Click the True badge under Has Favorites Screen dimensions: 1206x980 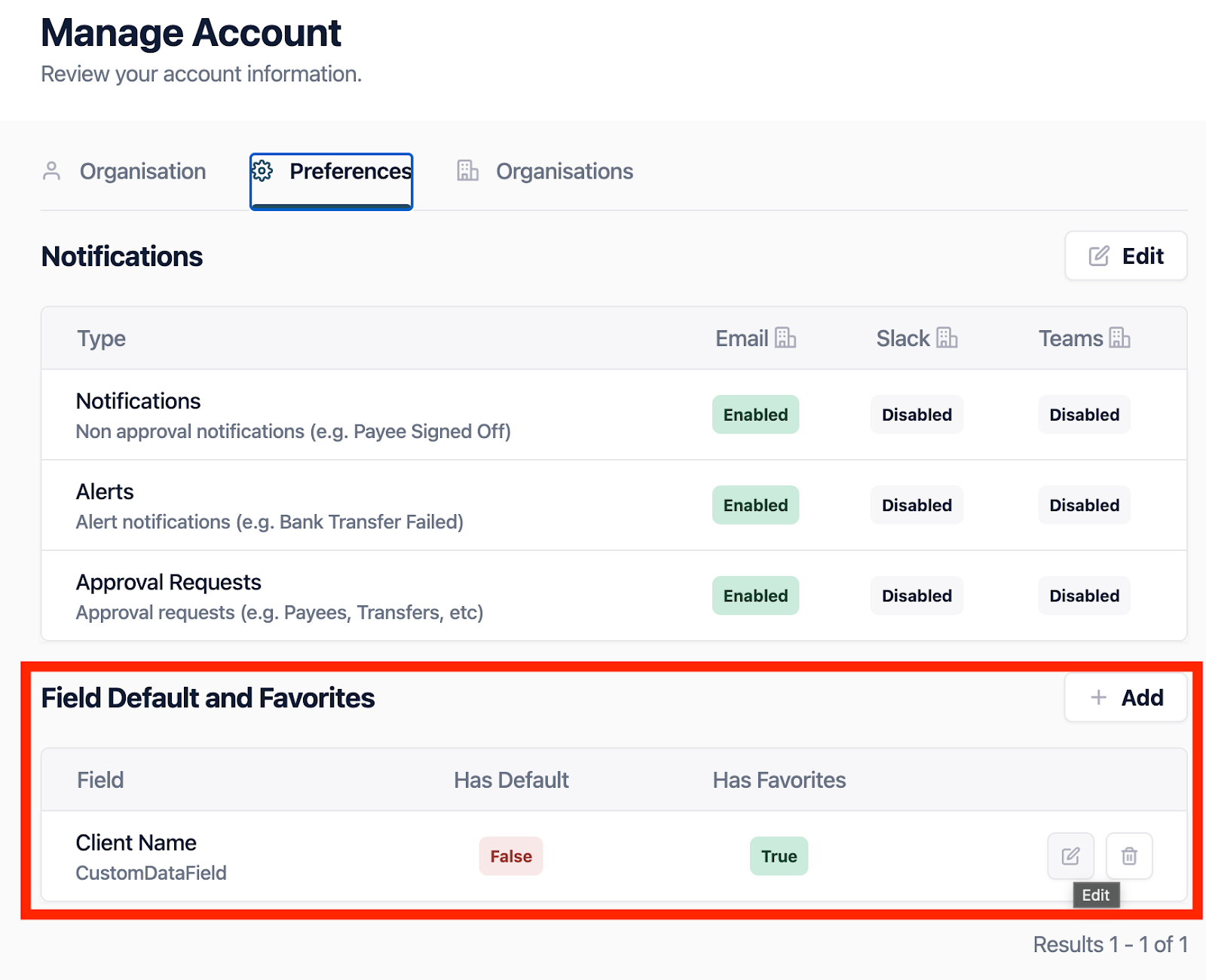(779, 856)
